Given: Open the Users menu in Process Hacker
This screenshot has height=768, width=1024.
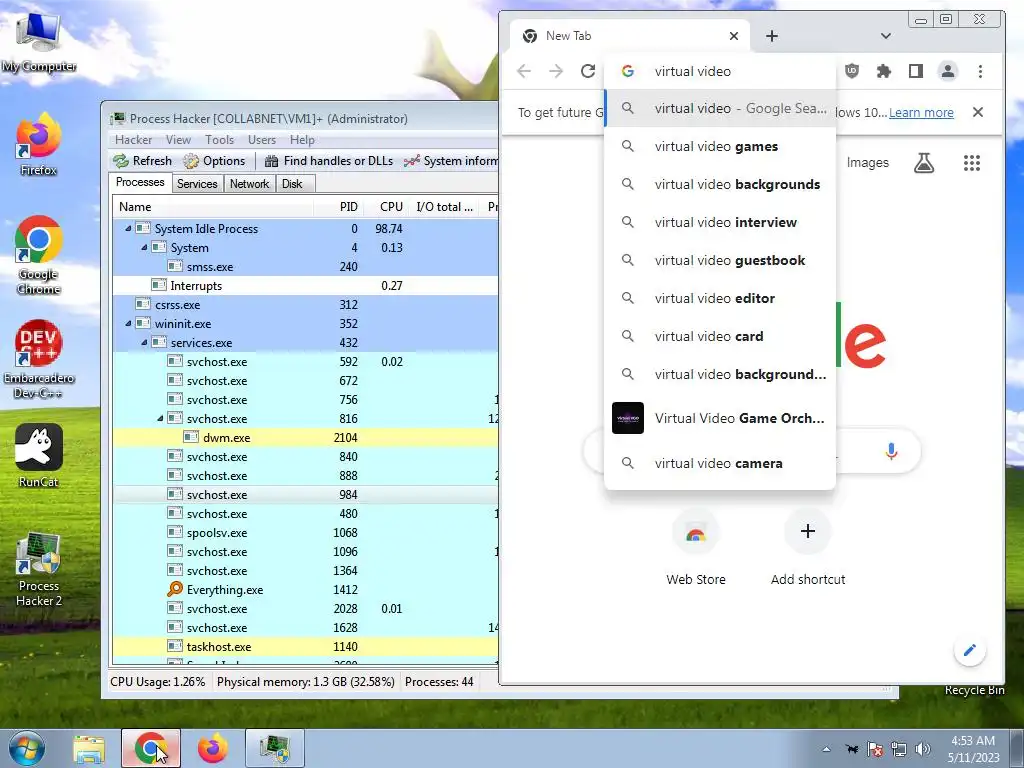Looking at the screenshot, I should (262, 140).
